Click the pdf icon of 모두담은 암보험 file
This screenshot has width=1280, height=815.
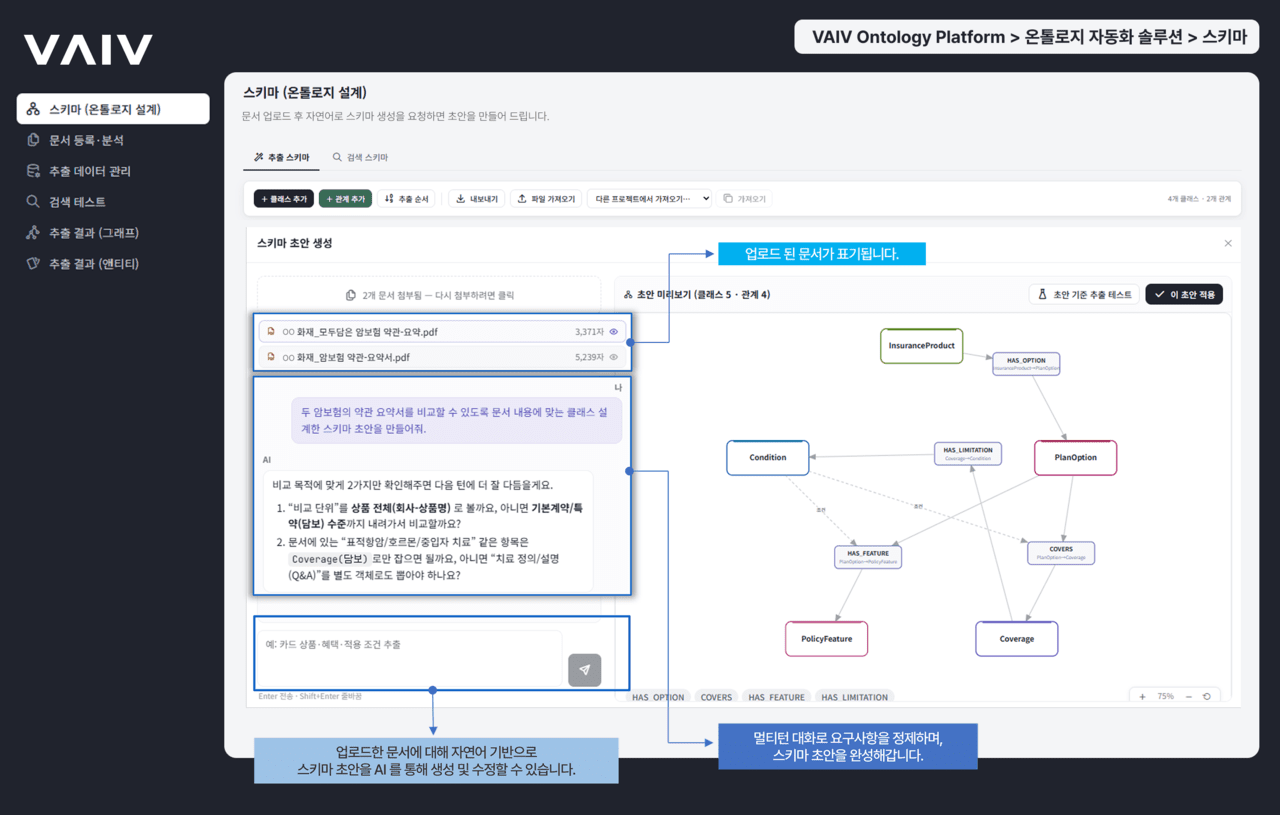271,332
